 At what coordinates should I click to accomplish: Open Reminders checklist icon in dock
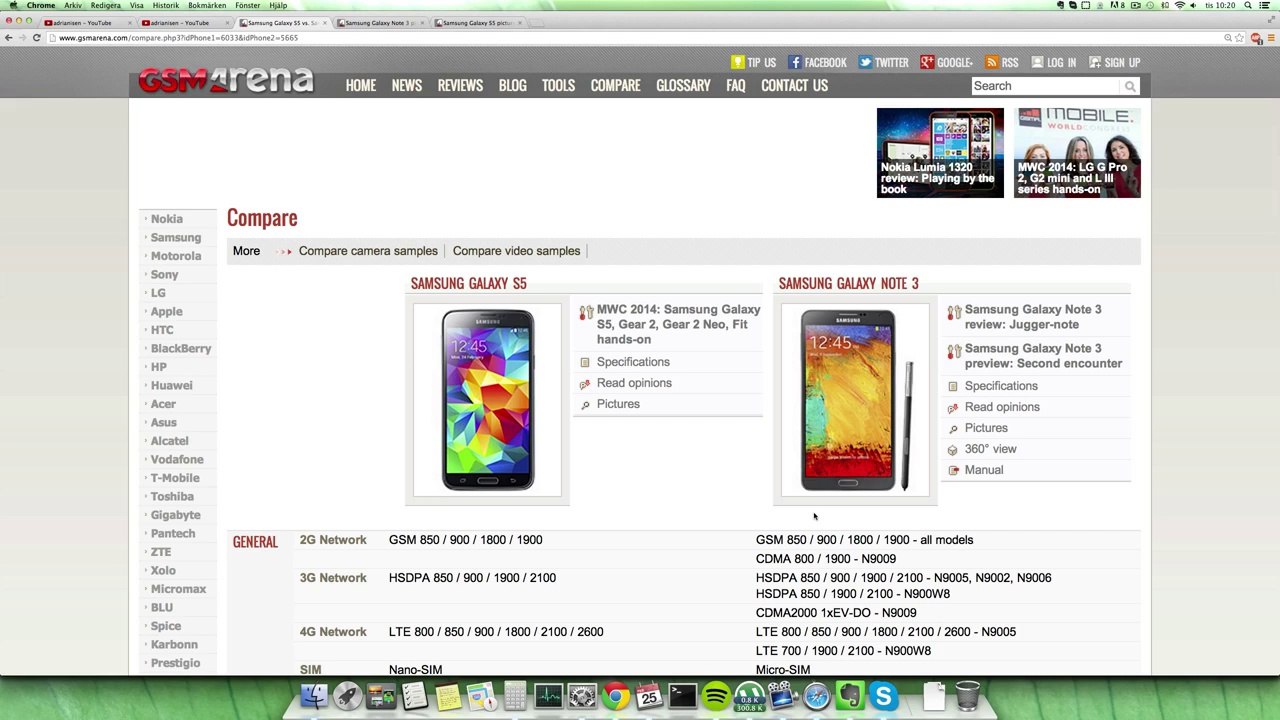415,696
